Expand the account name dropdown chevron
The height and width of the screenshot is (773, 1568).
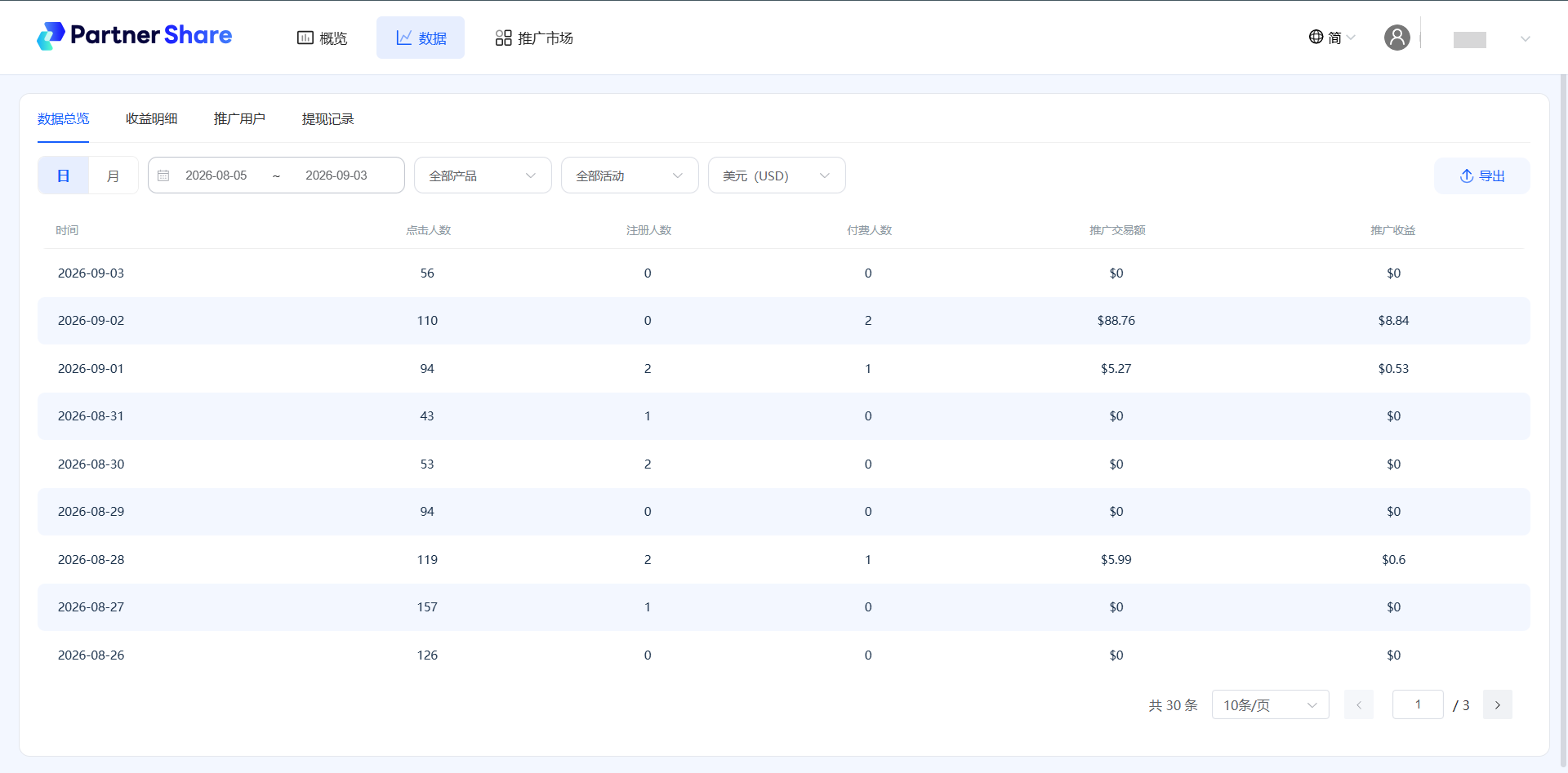click(1525, 38)
